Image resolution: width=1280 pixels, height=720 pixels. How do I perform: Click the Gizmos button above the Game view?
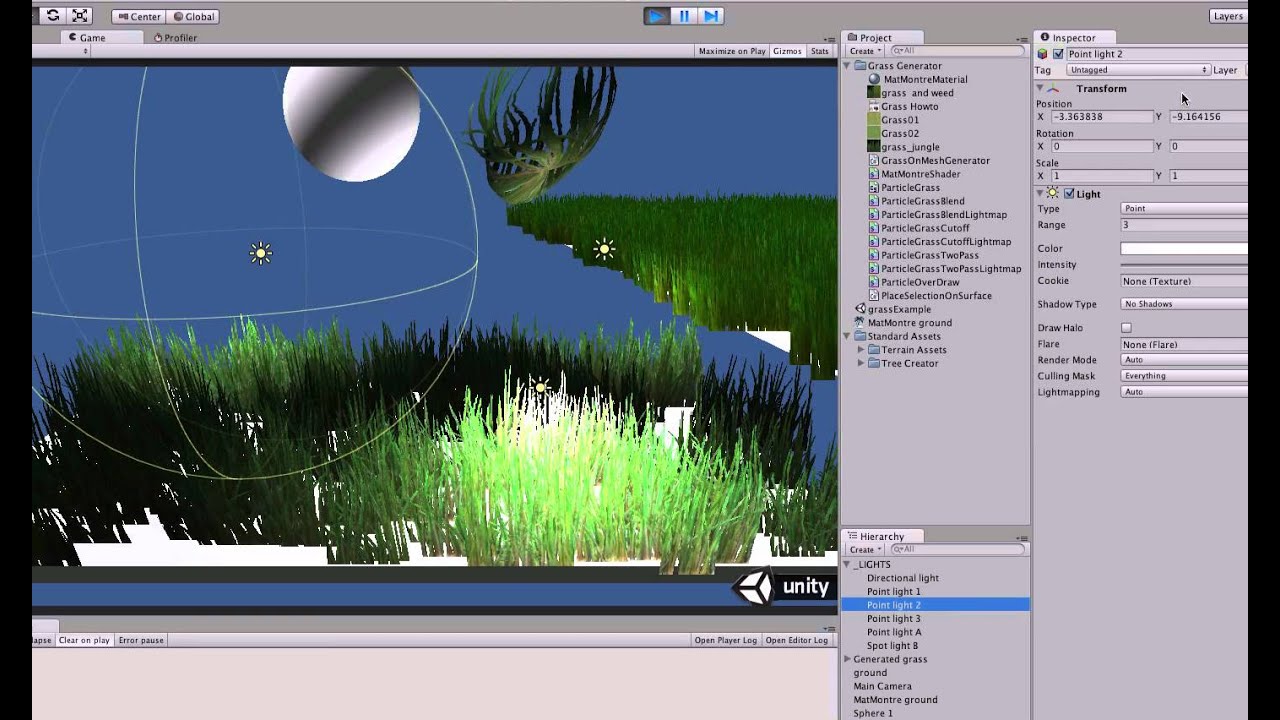point(787,50)
